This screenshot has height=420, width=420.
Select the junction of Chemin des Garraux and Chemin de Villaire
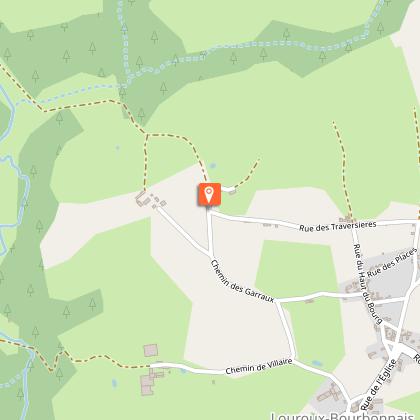click(x=294, y=358)
